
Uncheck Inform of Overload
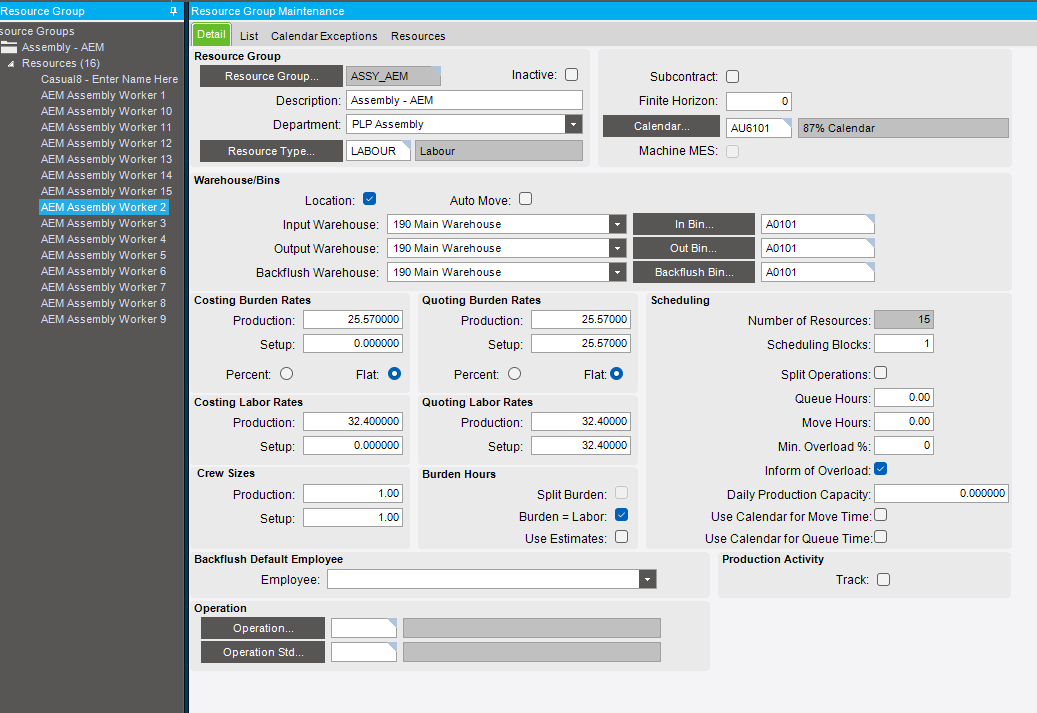[880, 469]
